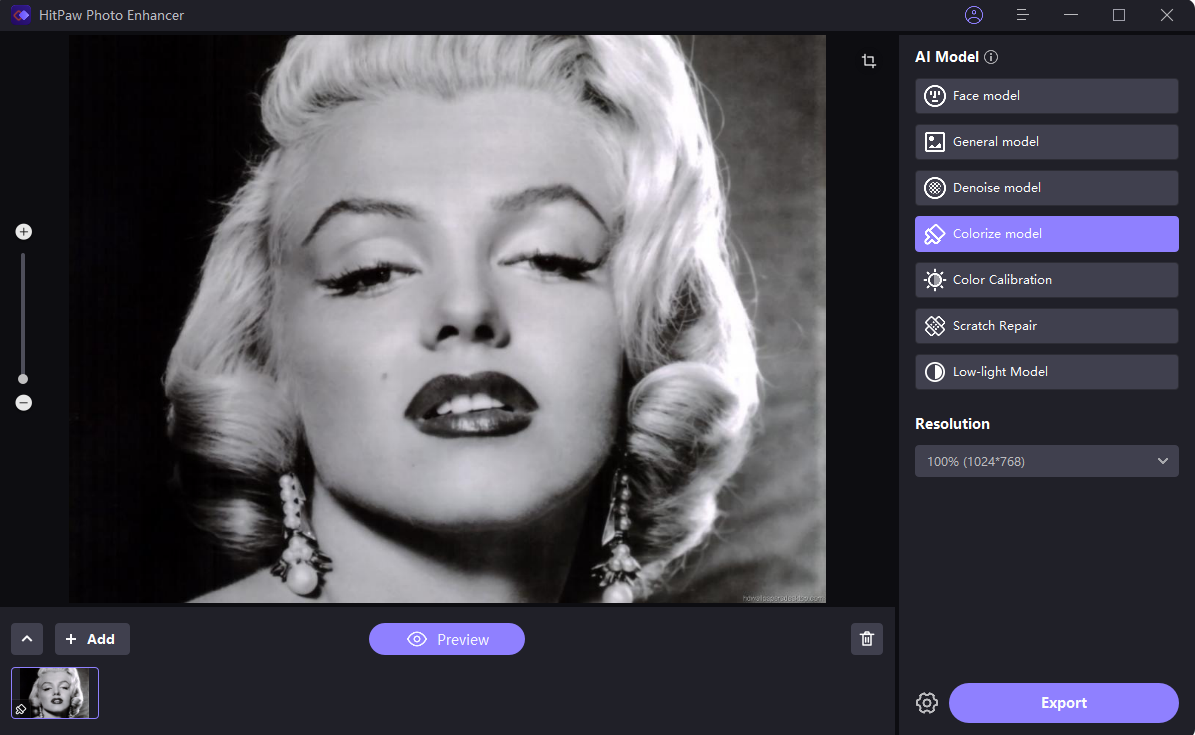Click the Export button
The image size is (1195, 735).
pos(1063,703)
